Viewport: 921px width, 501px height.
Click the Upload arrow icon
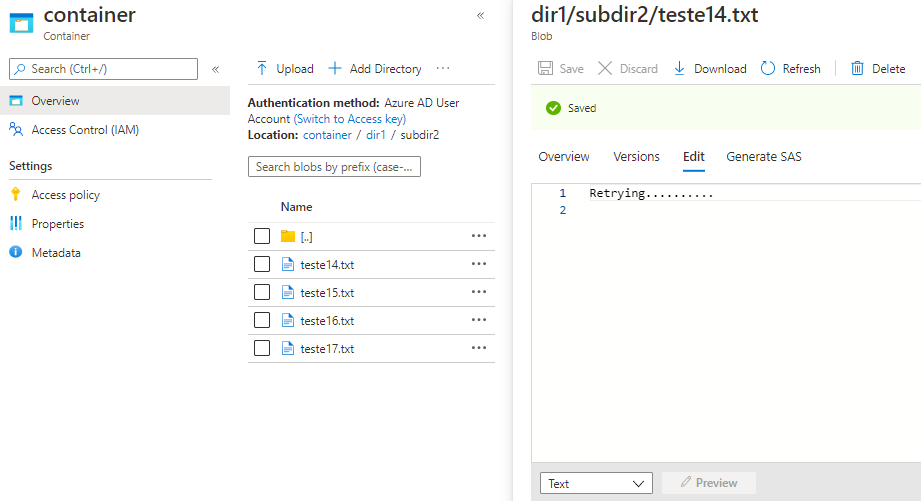click(262, 69)
